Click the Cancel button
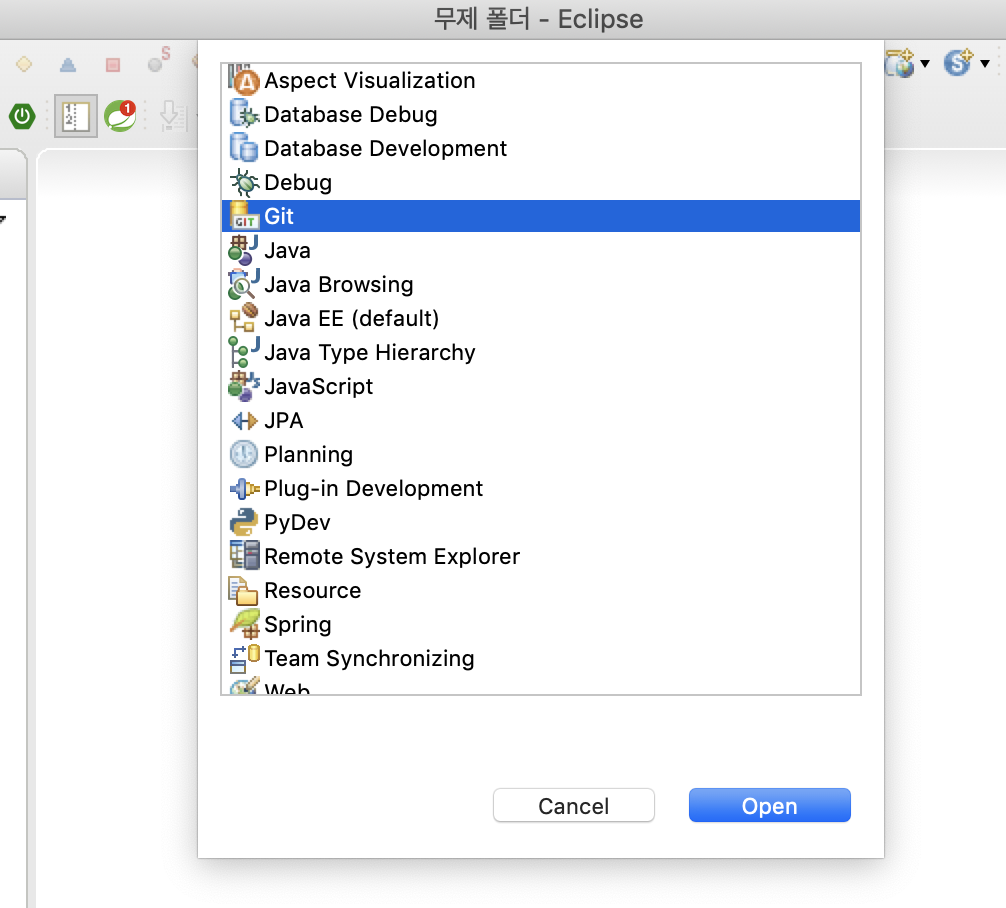The height and width of the screenshot is (908, 1006). [574, 805]
